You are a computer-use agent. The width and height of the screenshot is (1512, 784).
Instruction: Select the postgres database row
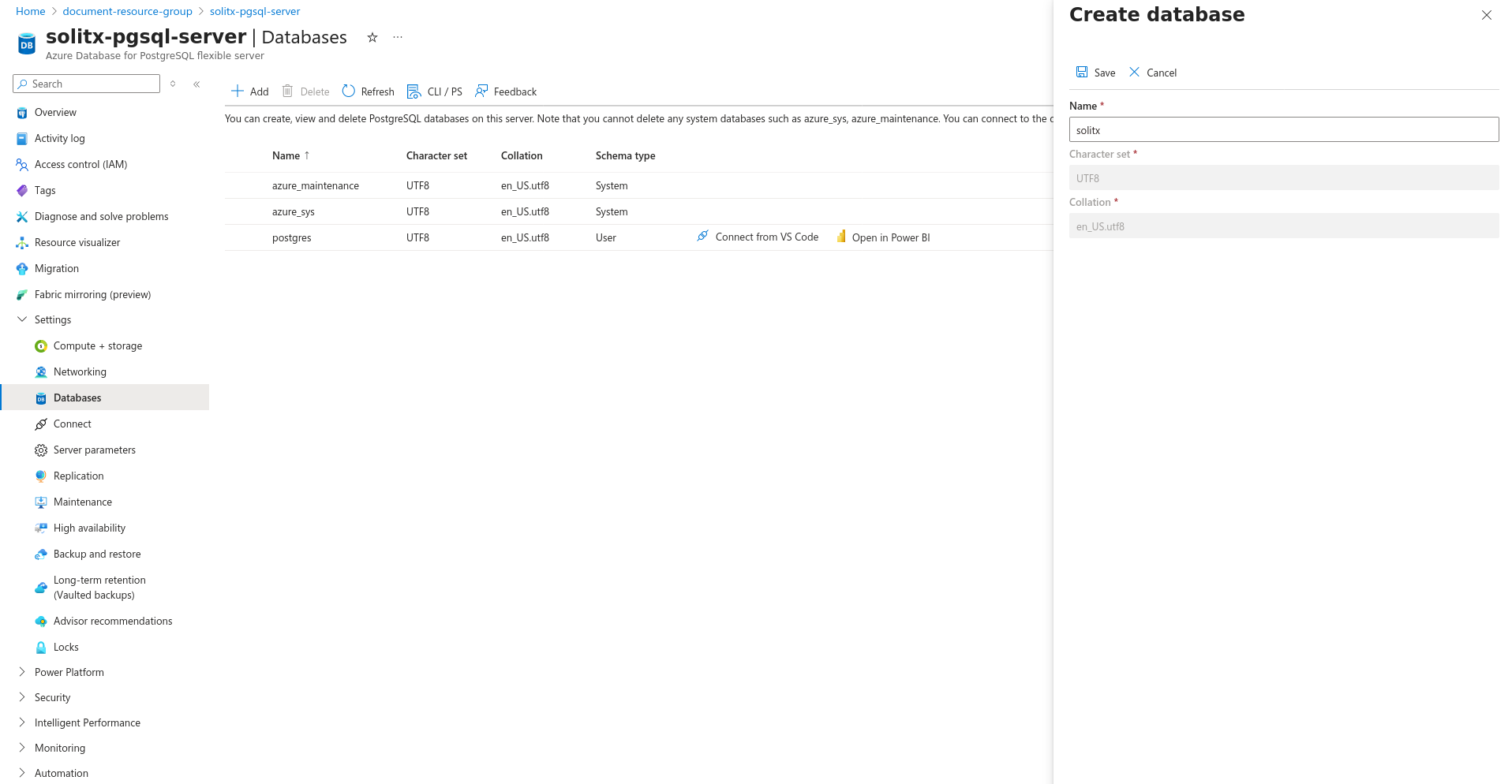tap(638, 238)
